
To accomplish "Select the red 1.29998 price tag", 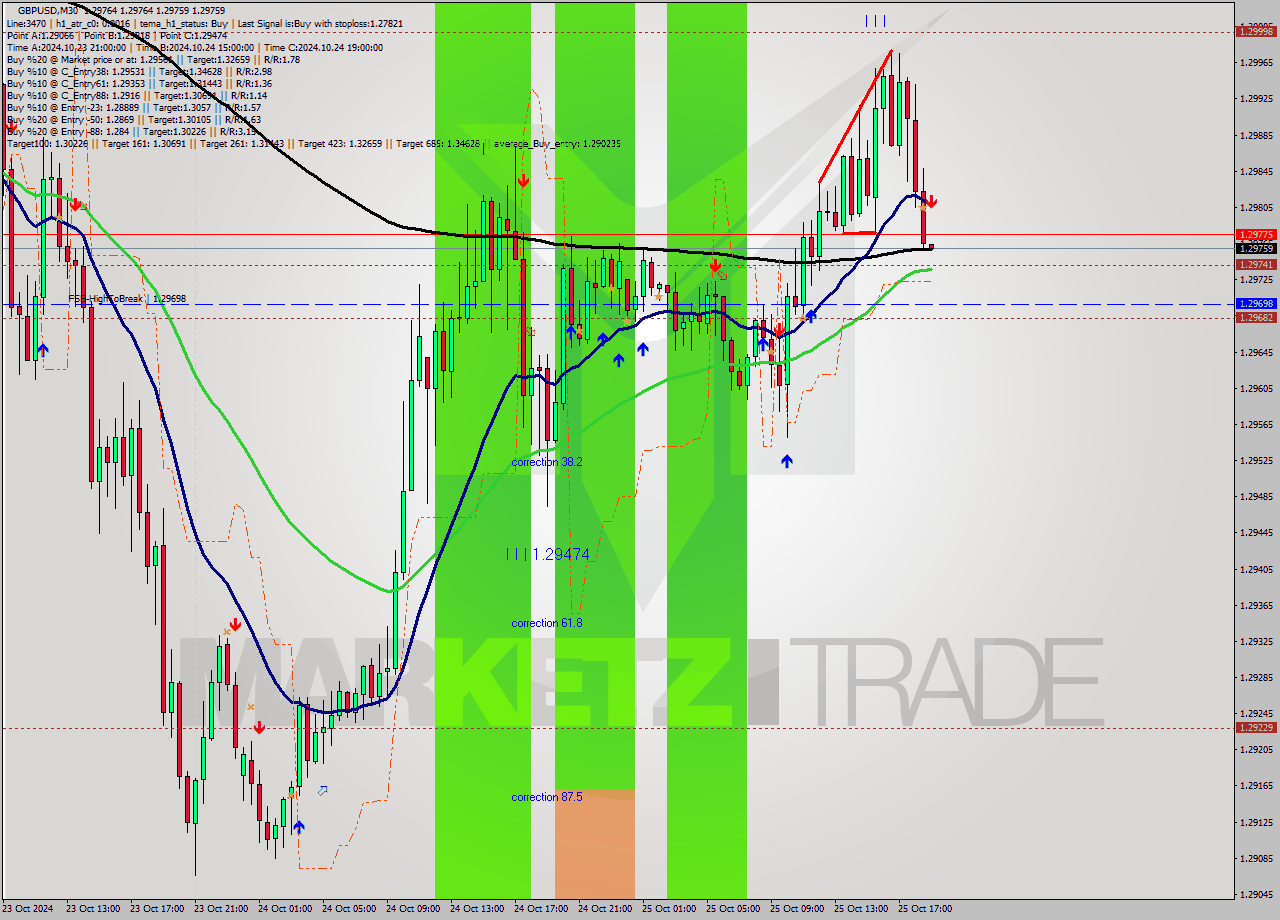I will pyautogui.click(x=1256, y=31).
